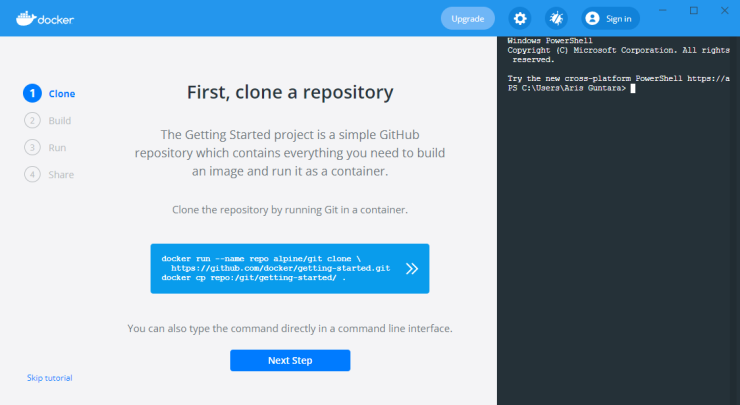Screen dimensions: 740x405
Task: Click the Sign in label
Action: pos(618,19)
